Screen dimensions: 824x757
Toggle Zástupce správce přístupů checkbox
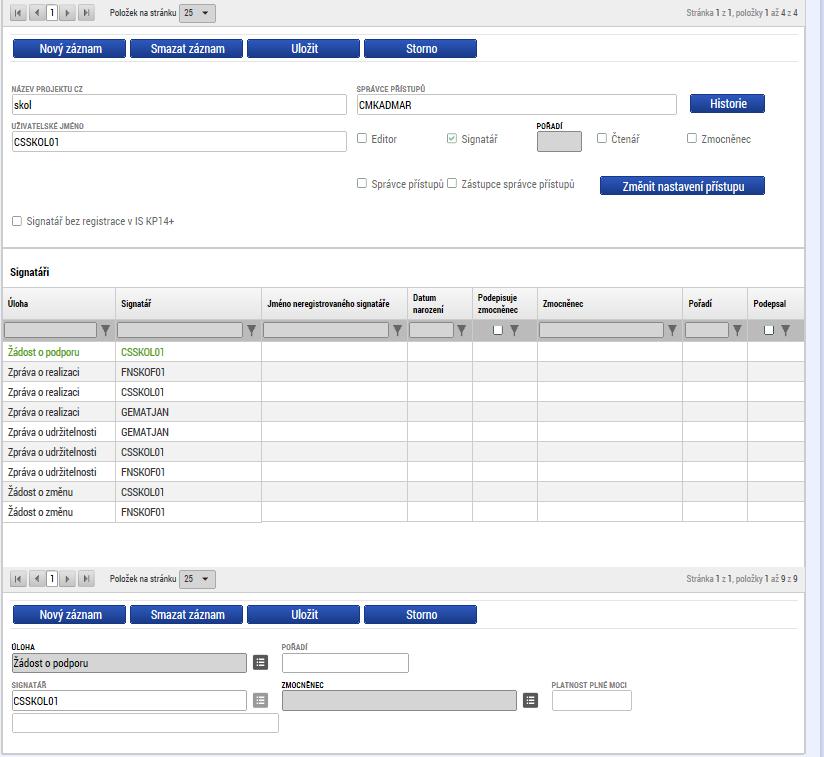(x=452, y=183)
